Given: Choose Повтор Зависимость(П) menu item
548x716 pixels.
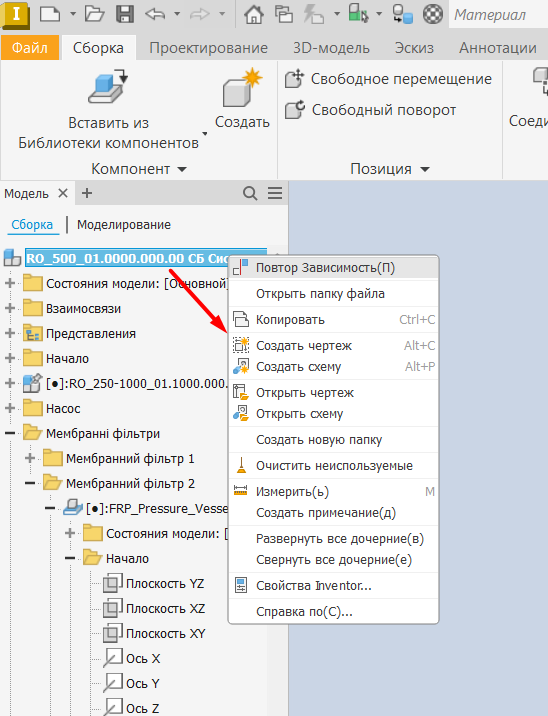Looking at the screenshot, I should coord(333,268).
